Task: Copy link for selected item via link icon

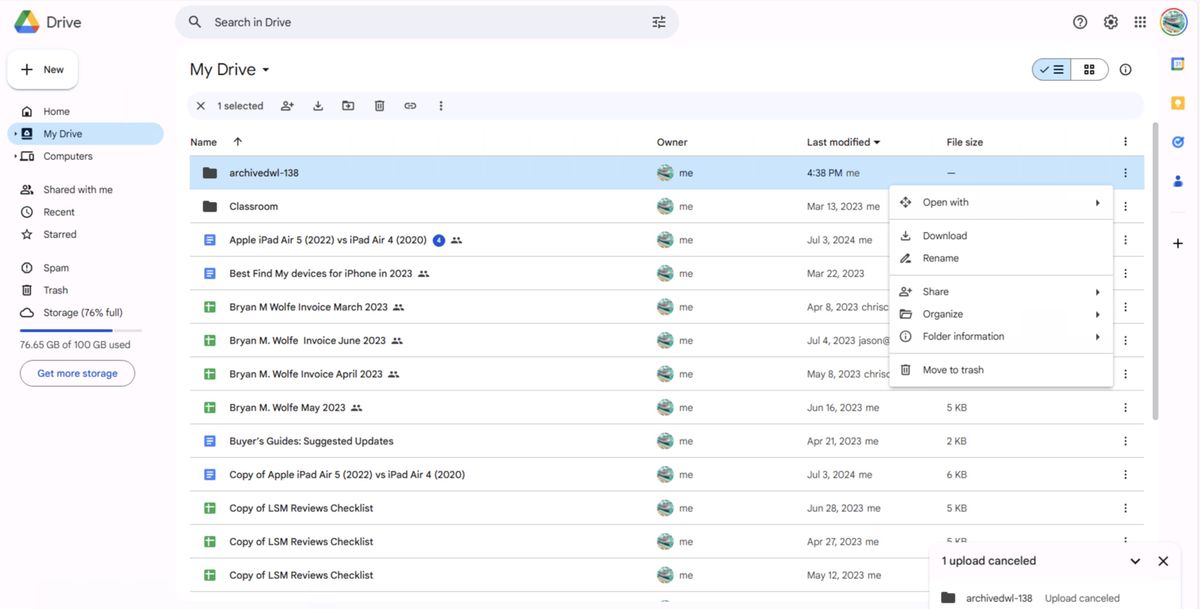Action: 409,105
